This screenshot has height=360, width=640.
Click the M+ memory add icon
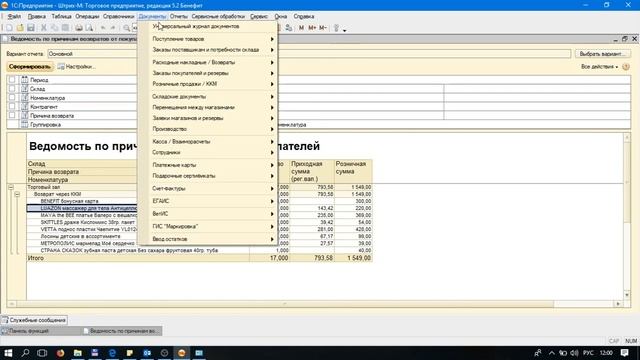point(312,28)
